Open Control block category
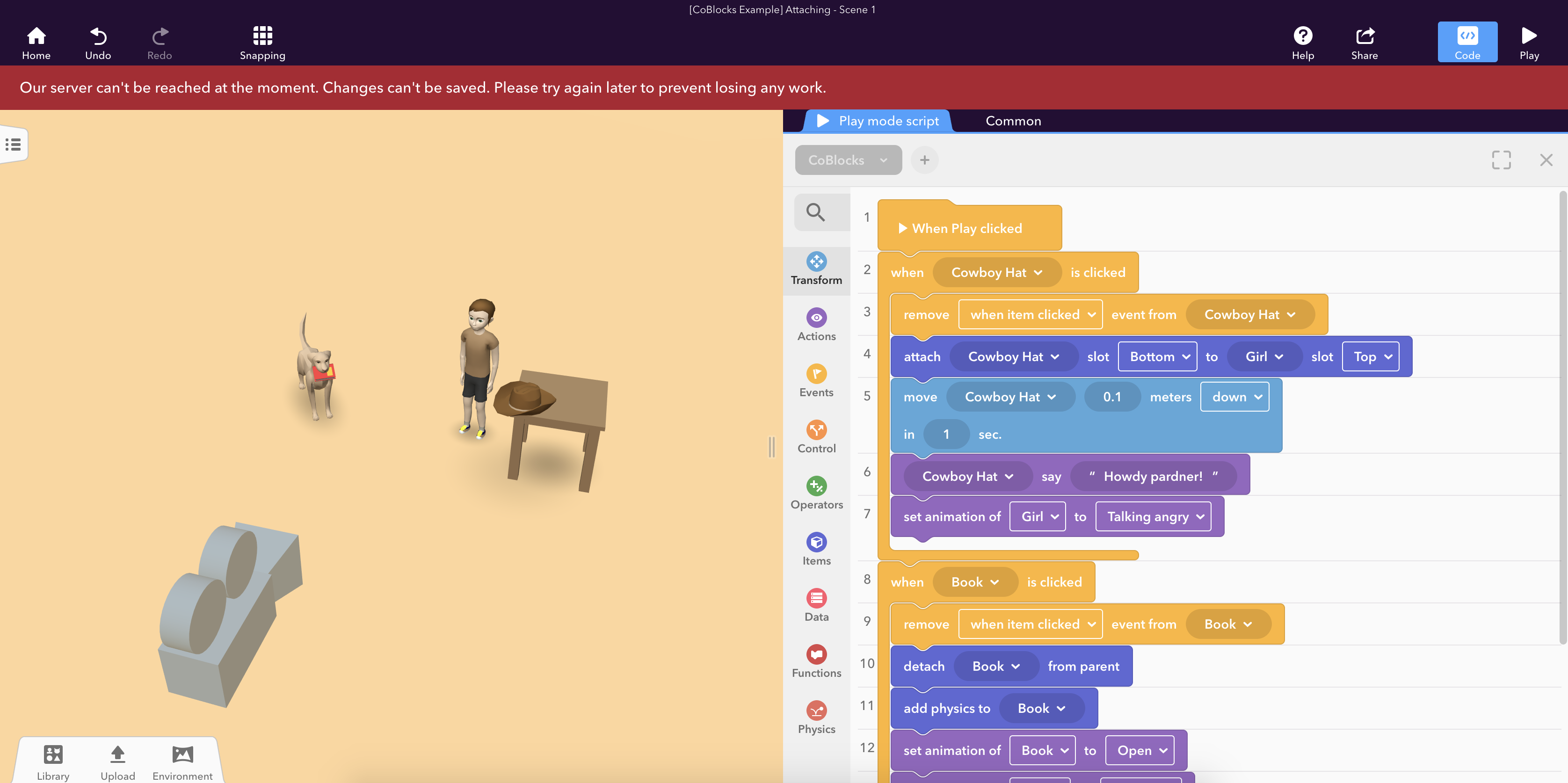 coord(816,437)
